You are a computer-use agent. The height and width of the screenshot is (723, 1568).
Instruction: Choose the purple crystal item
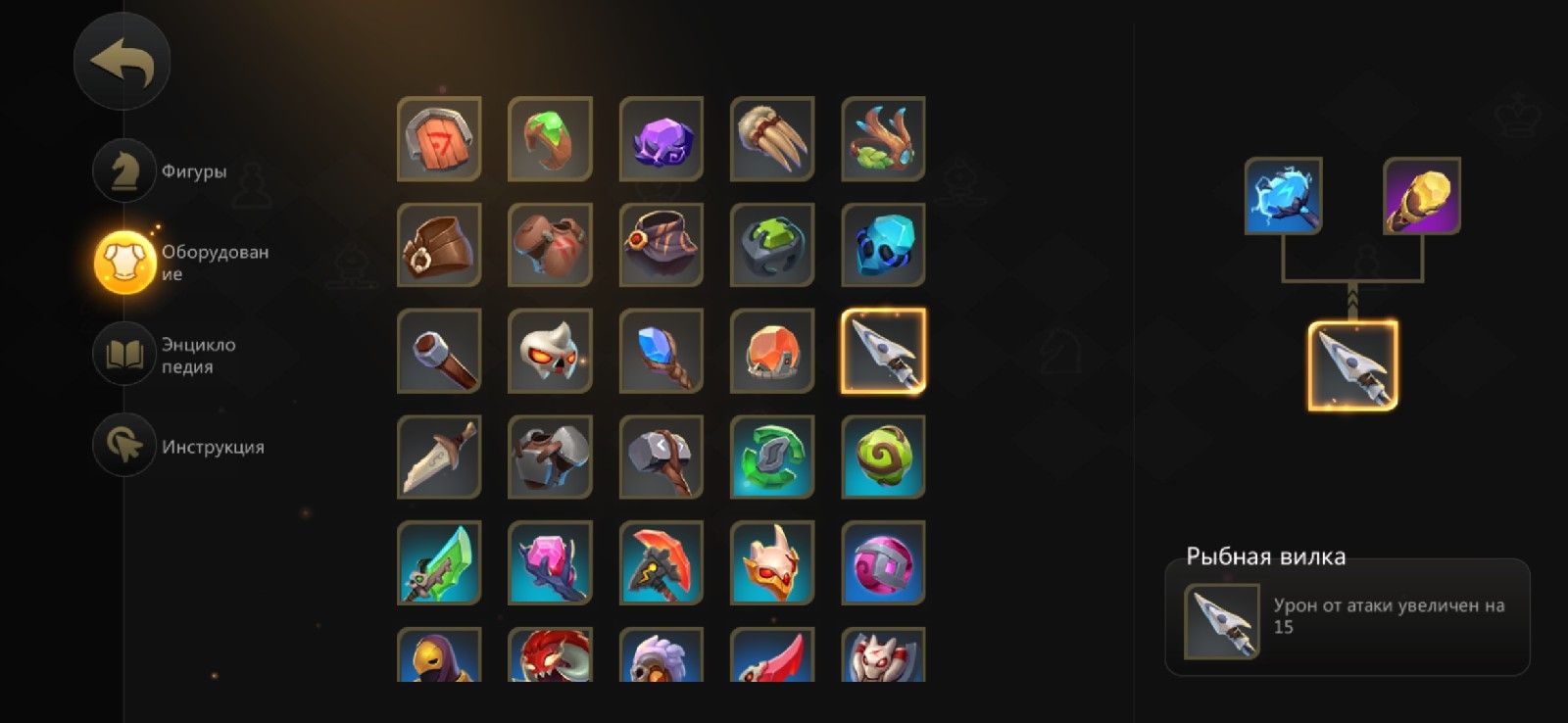point(661,139)
